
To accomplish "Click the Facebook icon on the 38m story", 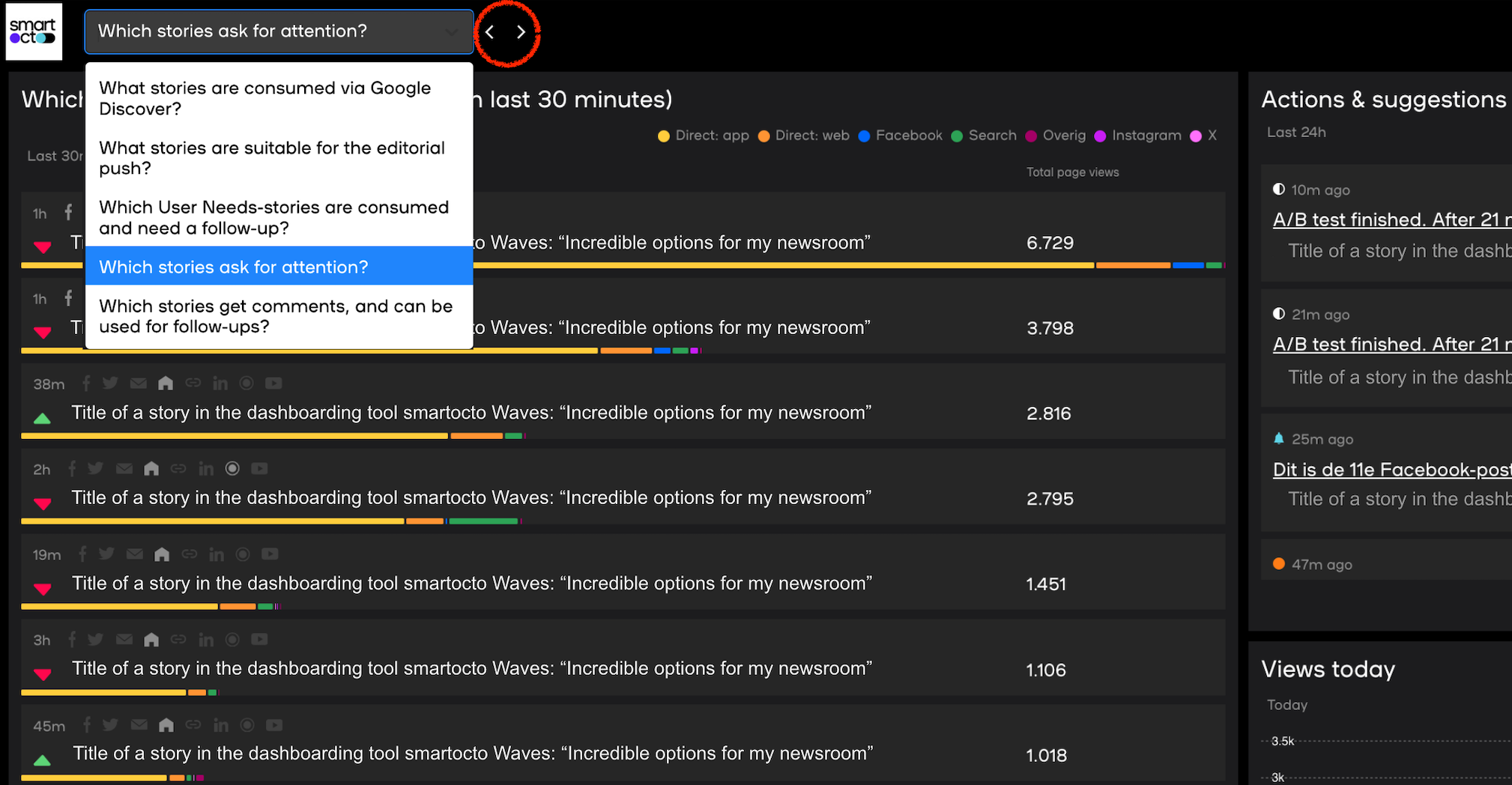I will pyautogui.click(x=85, y=383).
